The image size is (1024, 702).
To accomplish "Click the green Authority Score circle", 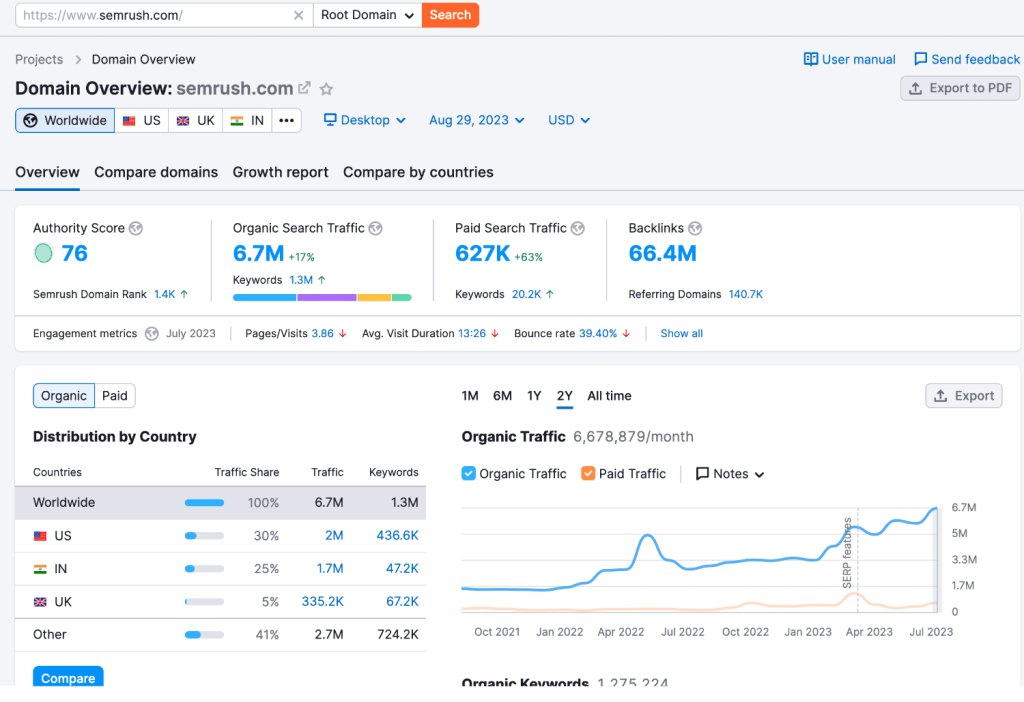I will [43, 253].
